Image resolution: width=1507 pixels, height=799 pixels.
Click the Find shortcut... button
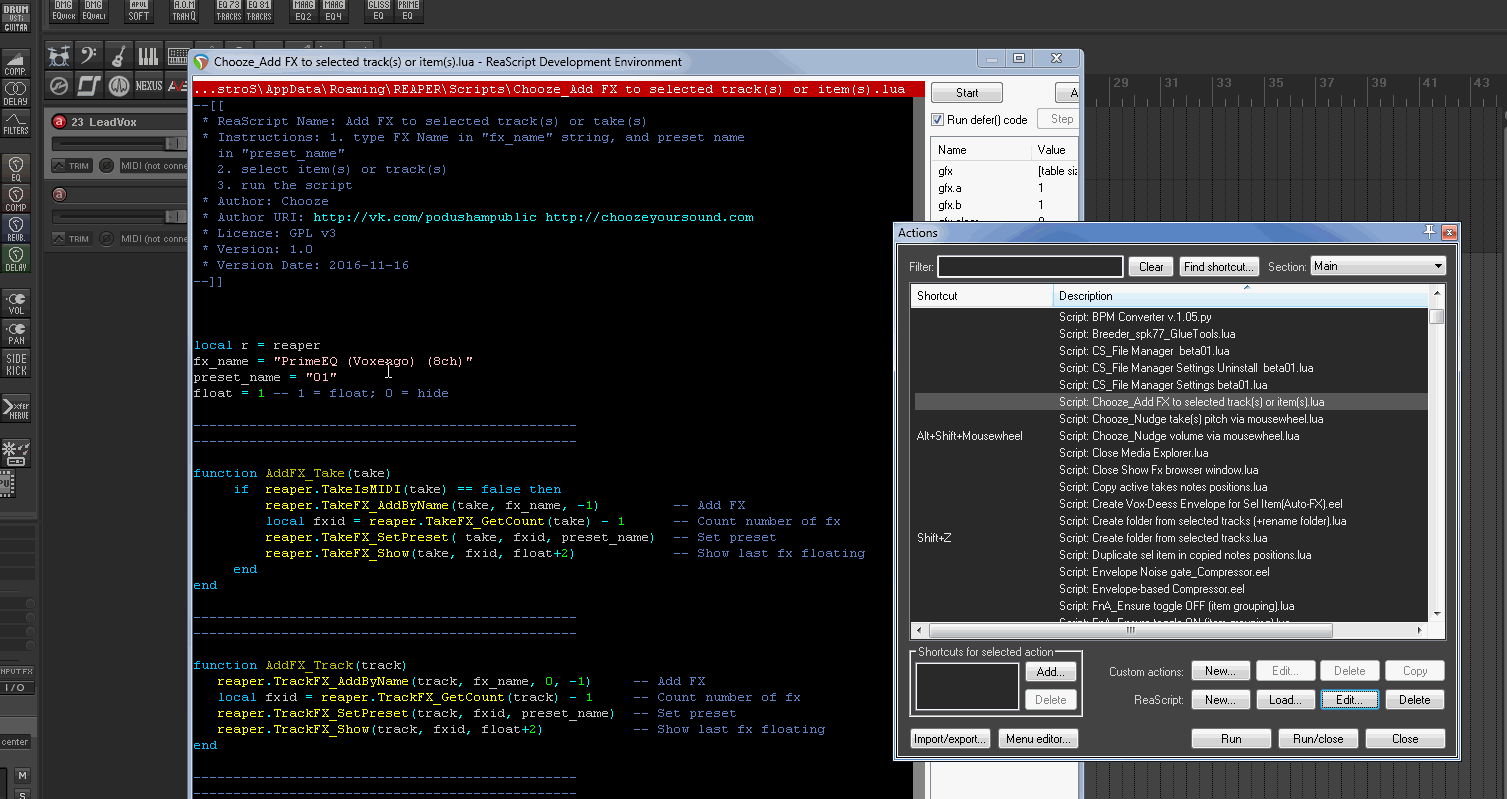coord(1218,267)
